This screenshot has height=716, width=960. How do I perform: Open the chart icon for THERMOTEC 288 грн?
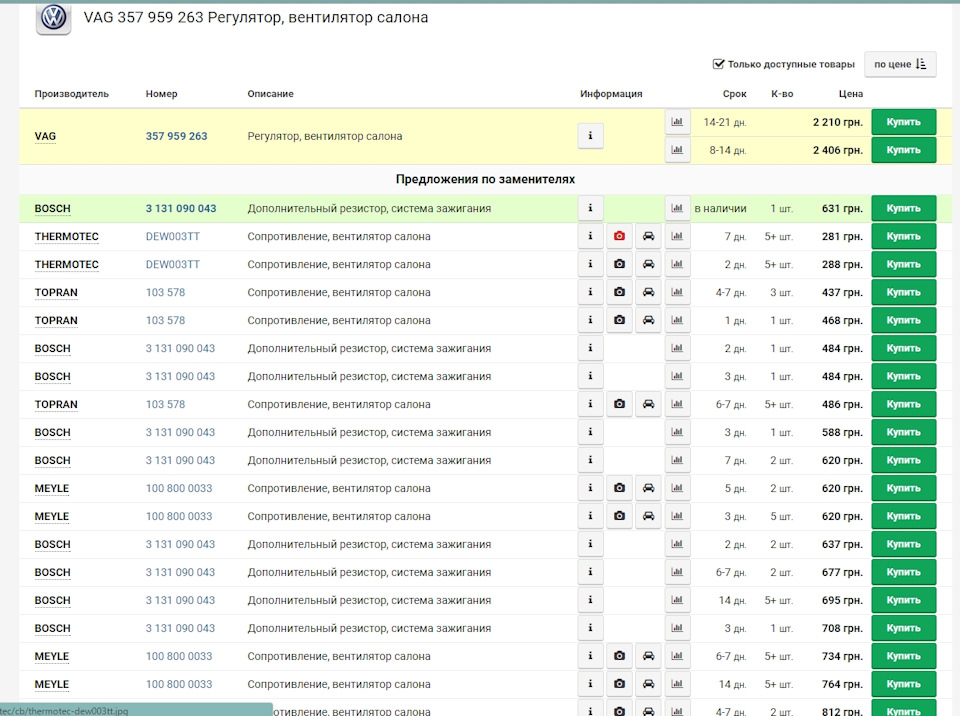pyautogui.click(x=677, y=265)
